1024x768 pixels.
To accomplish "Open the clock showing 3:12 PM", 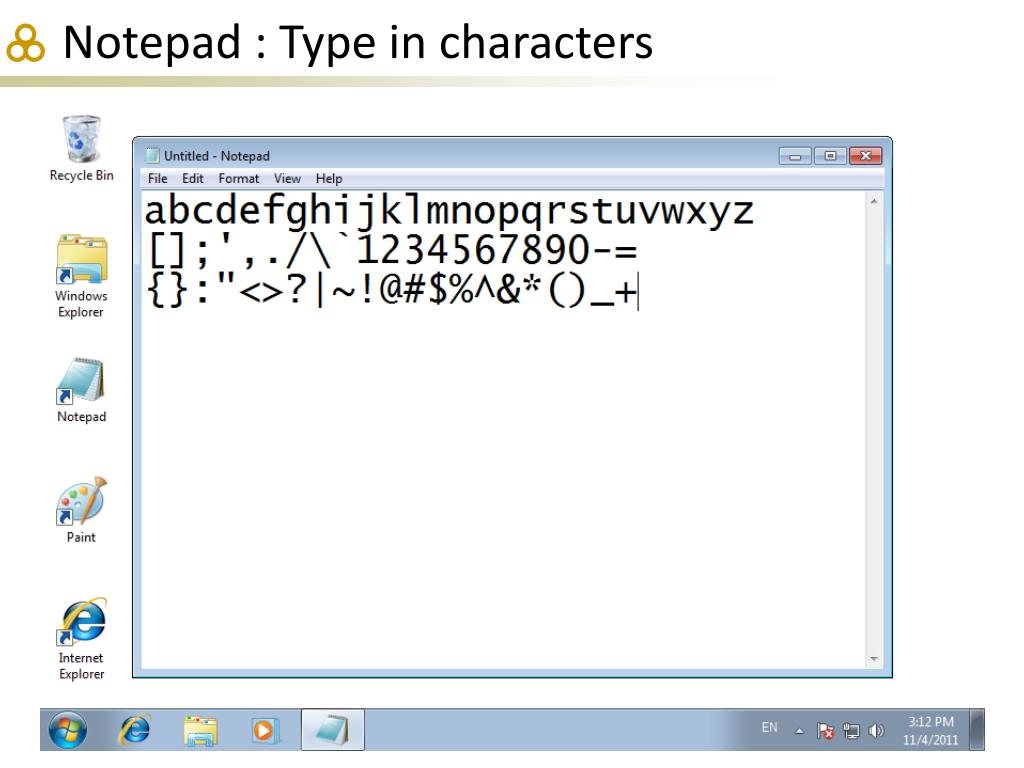I will 931,731.
